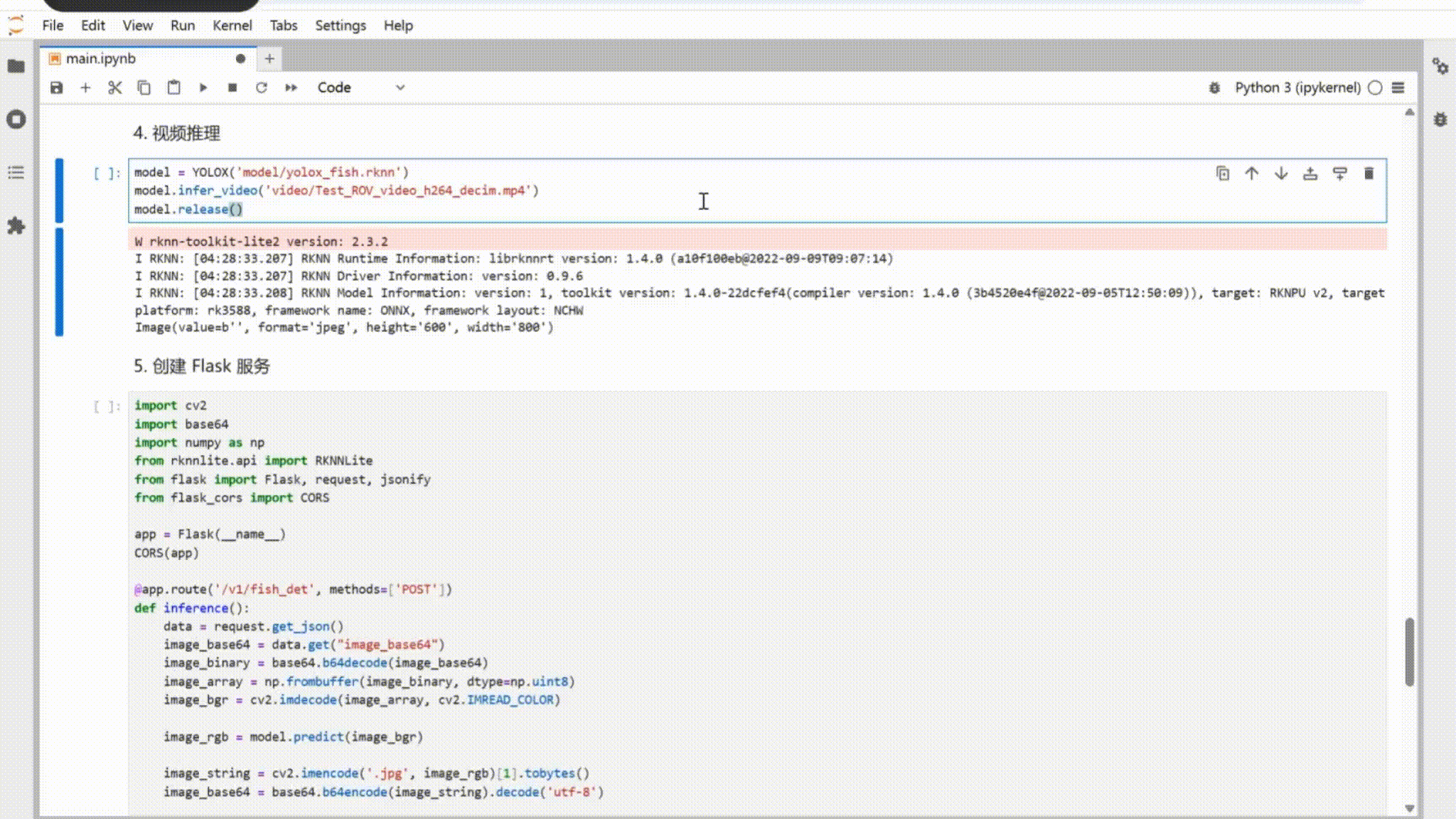Collapse the rknn output area's blue bar
1456x819 pixels.
(x=60, y=282)
